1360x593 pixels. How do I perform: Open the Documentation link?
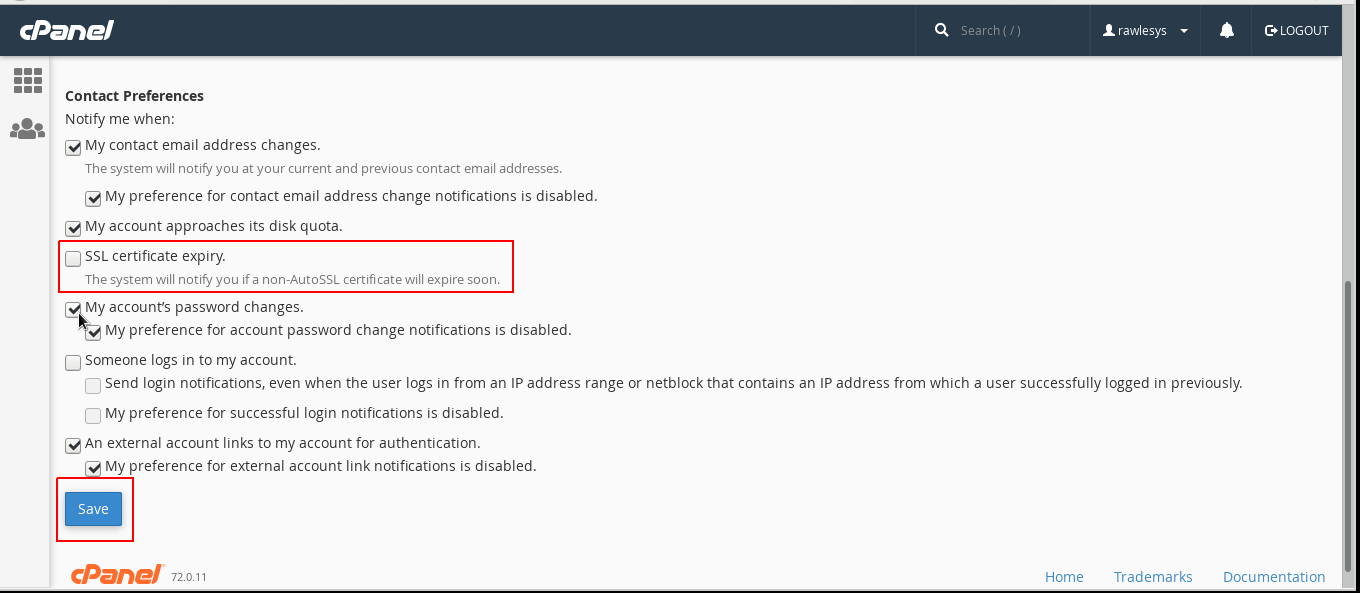pyautogui.click(x=1274, y=576)
